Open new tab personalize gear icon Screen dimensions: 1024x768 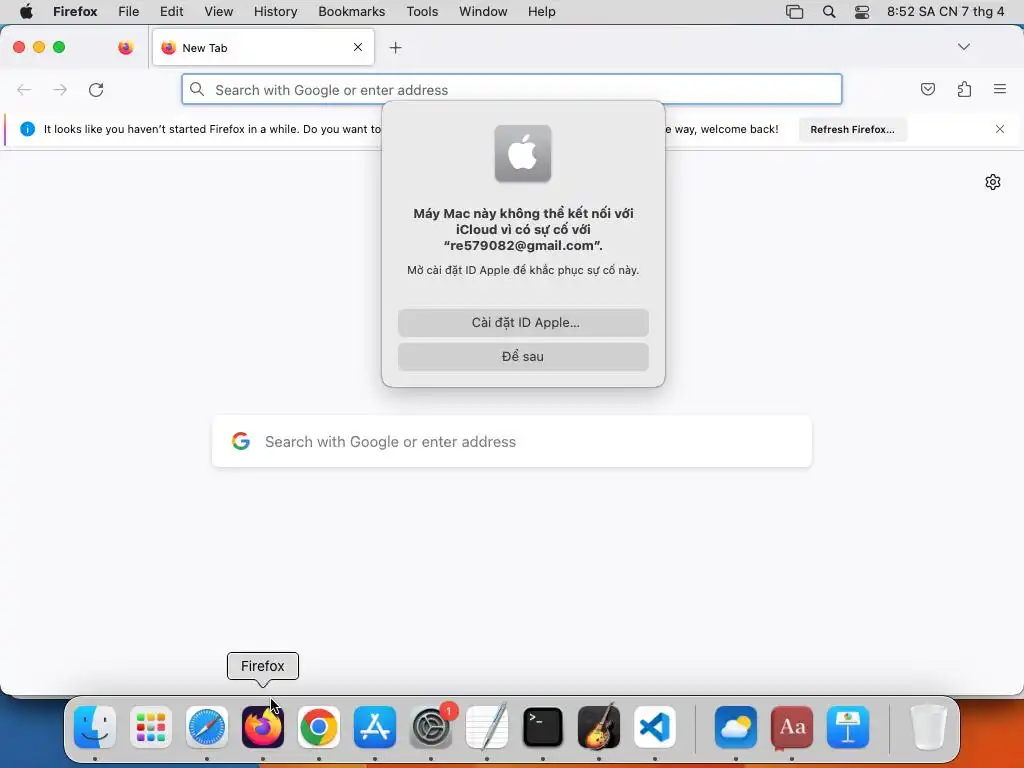pos(993,182)
